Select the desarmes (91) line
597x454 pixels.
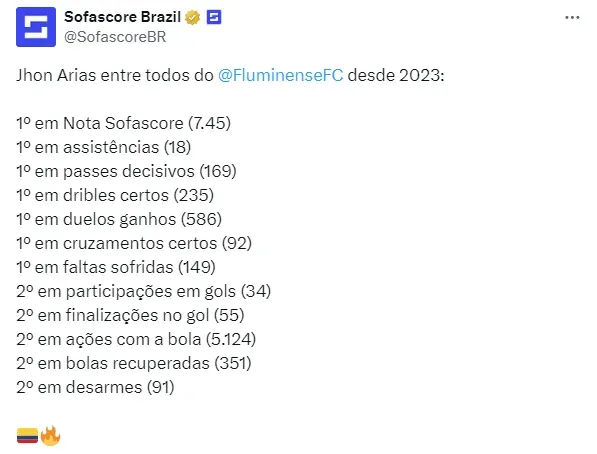95,387
